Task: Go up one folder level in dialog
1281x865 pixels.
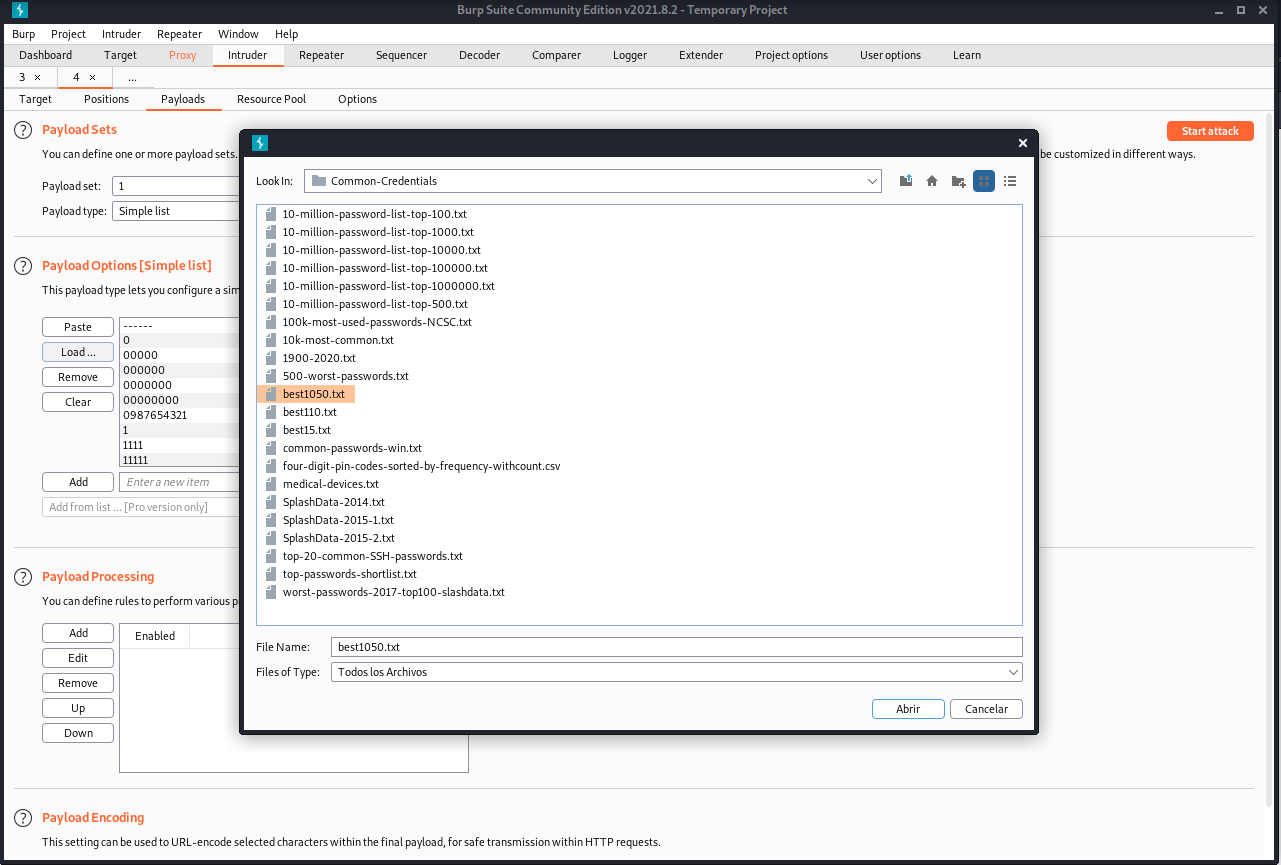Action: tap(906, 181)
